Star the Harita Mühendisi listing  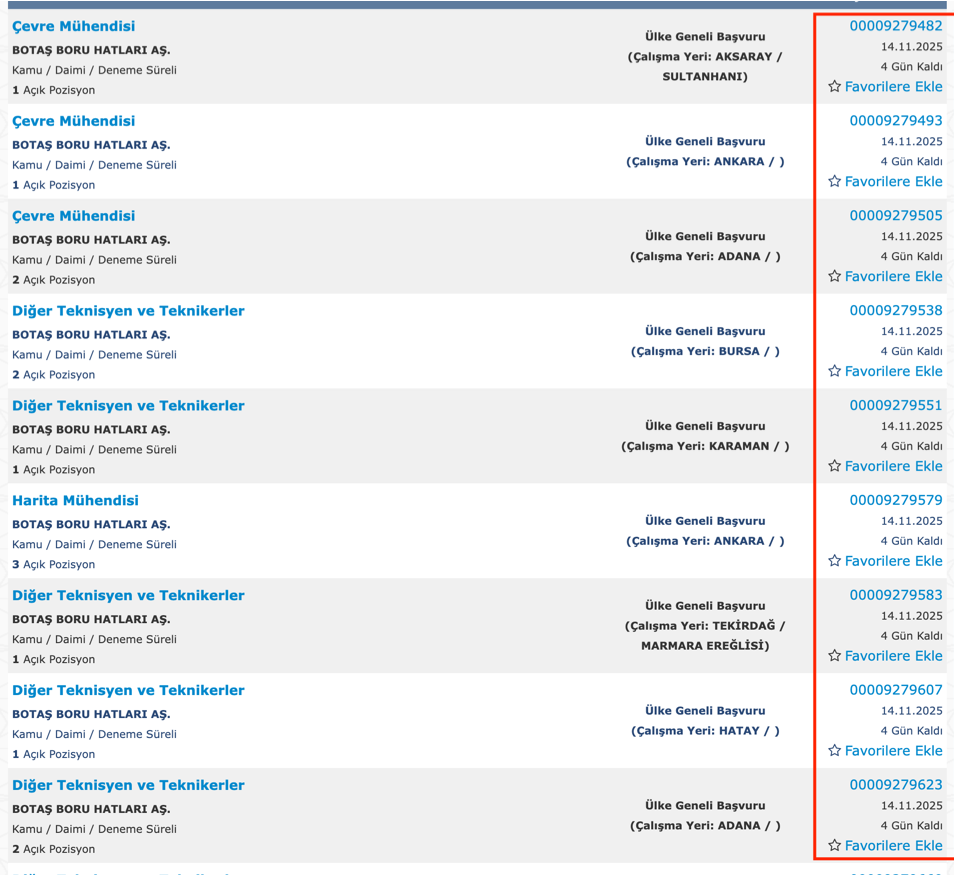coord(834,561)
